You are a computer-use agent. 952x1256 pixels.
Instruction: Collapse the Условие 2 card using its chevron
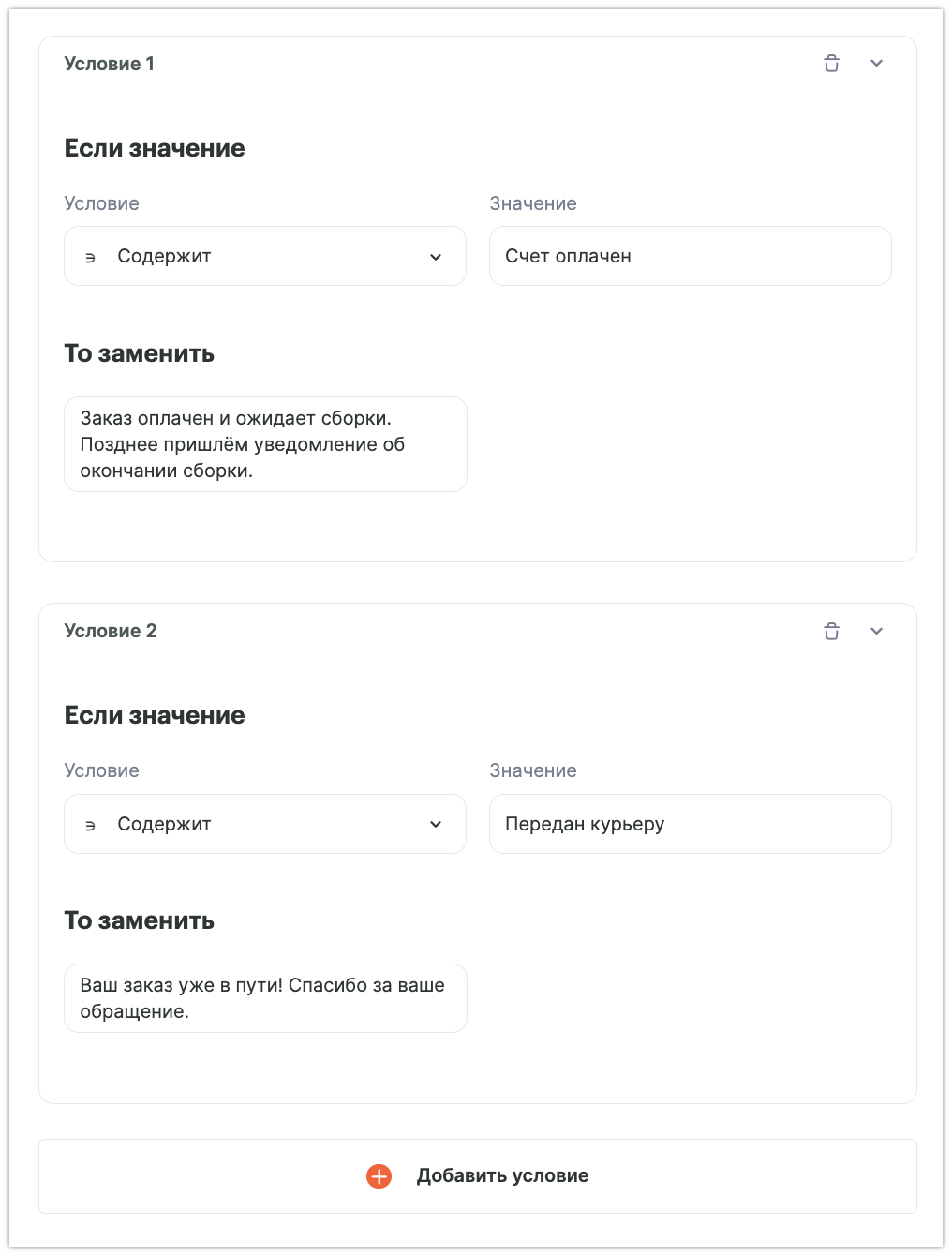[x=876, y=631]
